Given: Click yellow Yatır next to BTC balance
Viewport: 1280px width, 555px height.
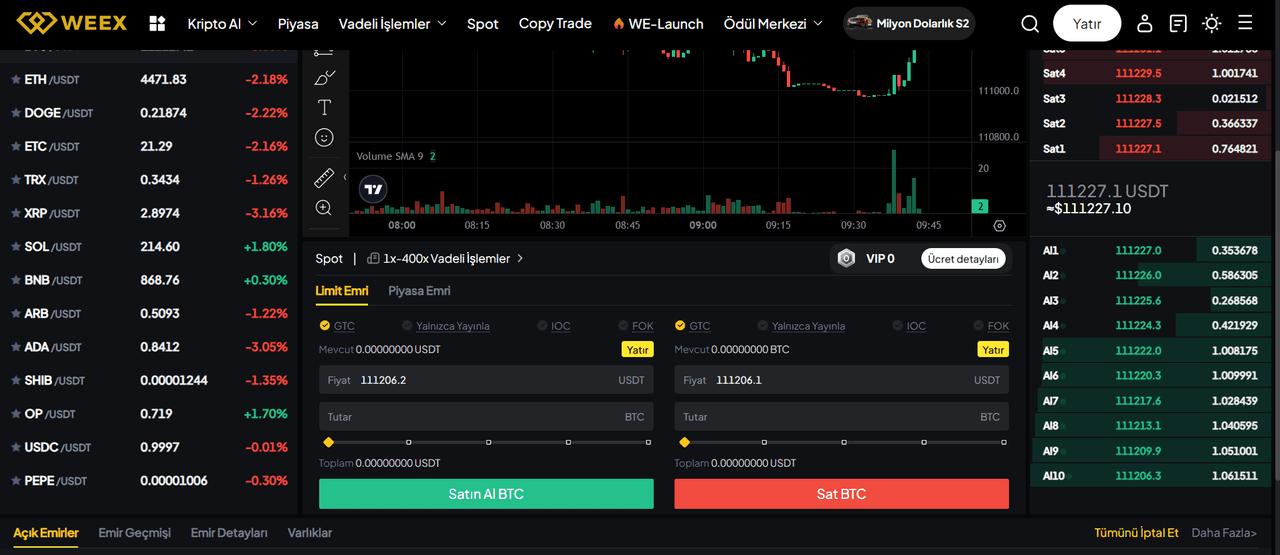Looking at the screenshot, I should click(993, 350).
